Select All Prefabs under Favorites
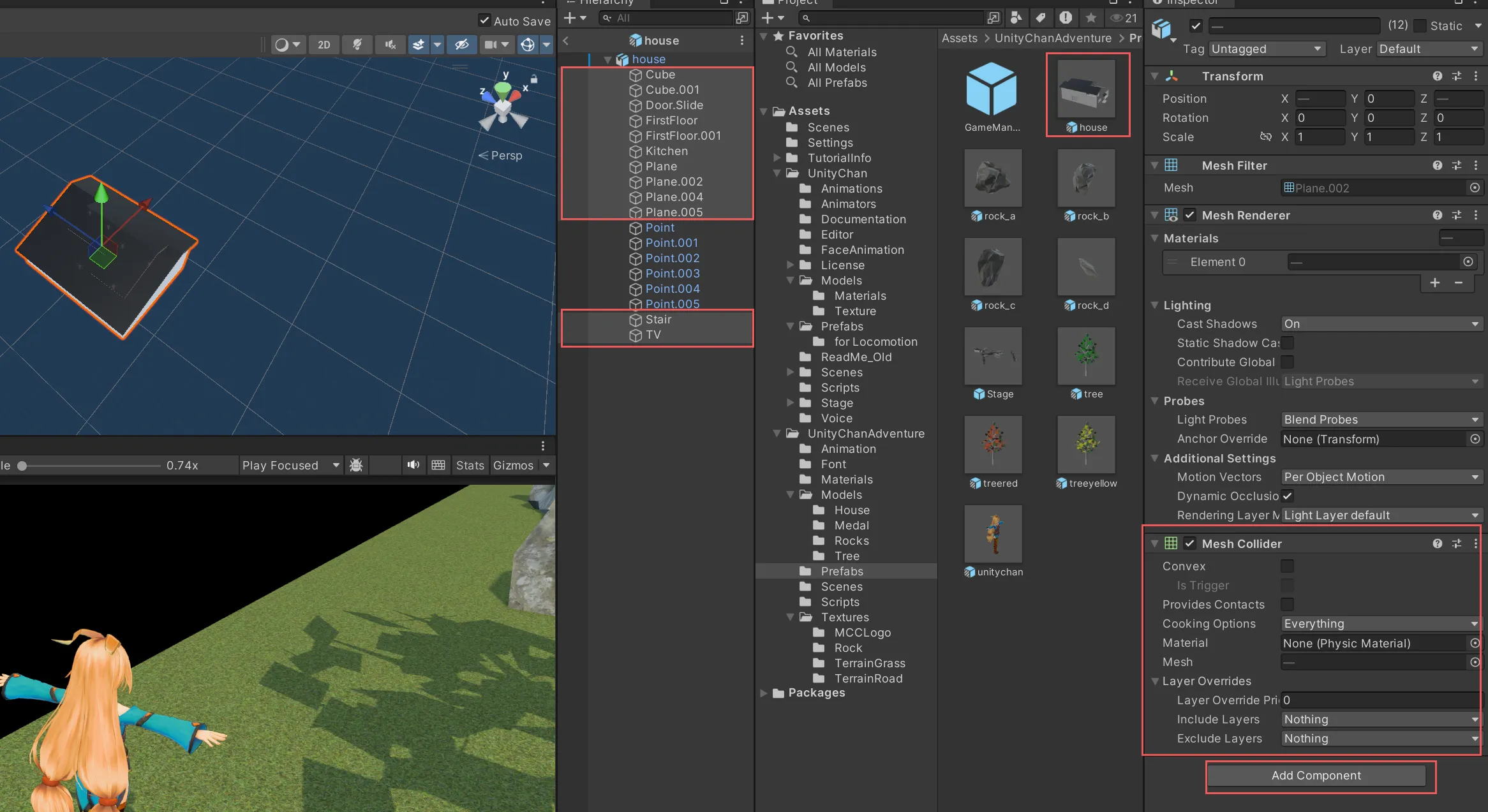This screenshot has width=1488, height=812. (837, 83)
